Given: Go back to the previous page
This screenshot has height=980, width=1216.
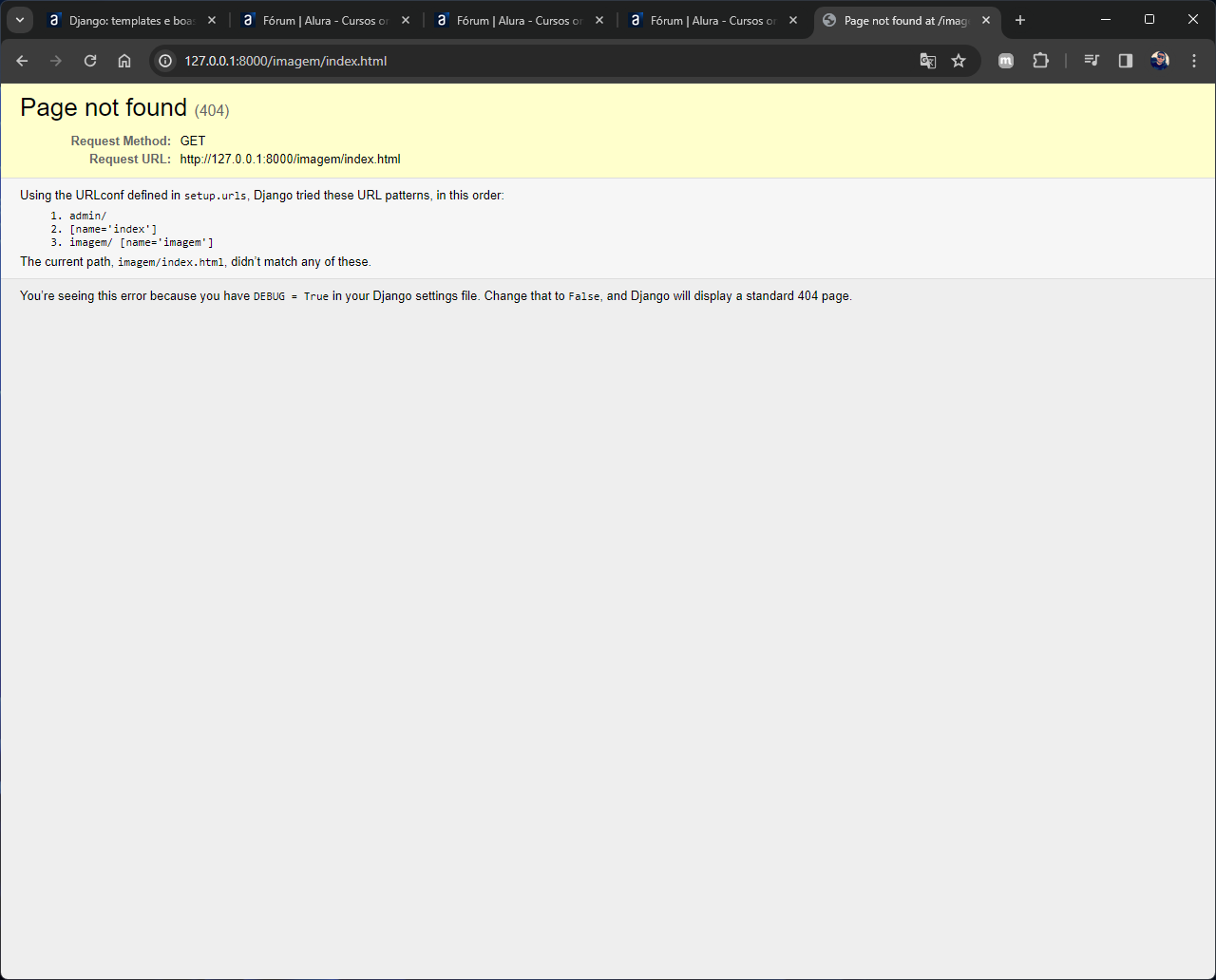Looking at the screenshot, I should pyautogui.click(x=22, y=61).
